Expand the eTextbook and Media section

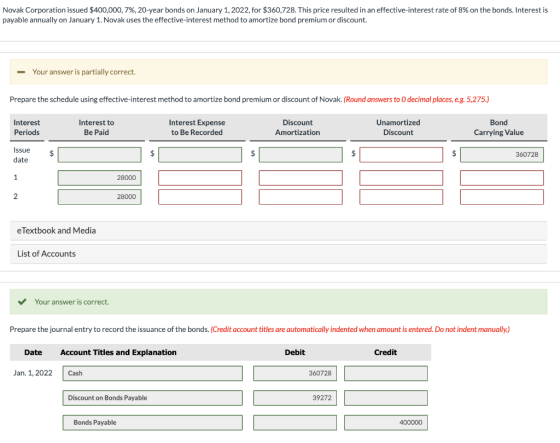point(279,231)
